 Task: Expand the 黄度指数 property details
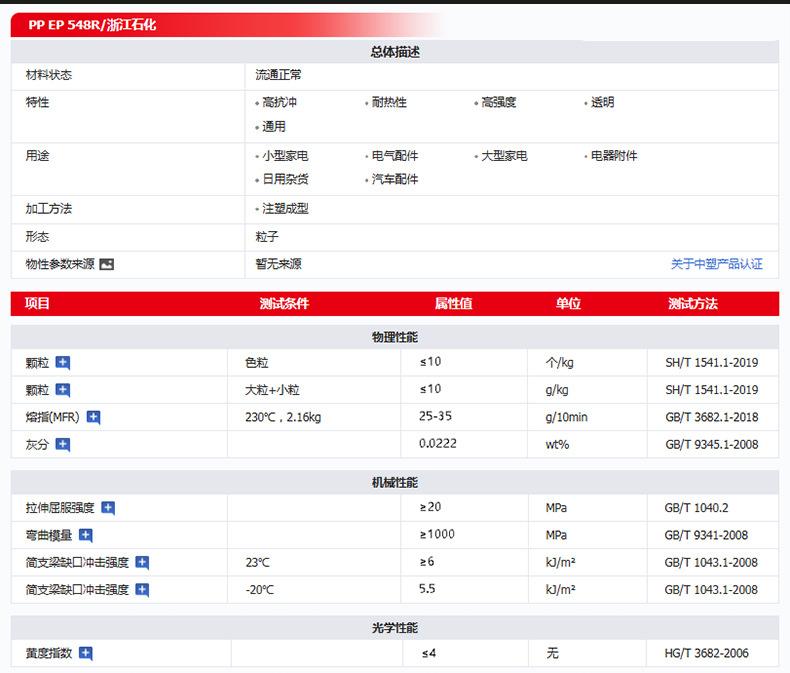point(86,654)
